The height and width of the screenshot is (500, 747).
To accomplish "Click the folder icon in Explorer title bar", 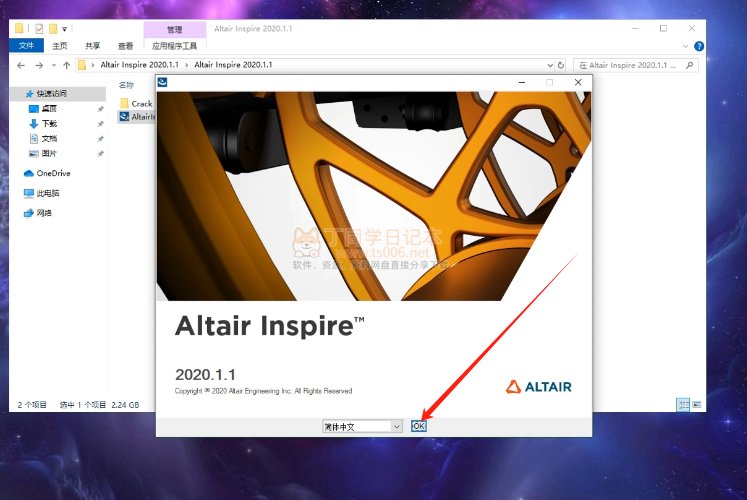I will 19,29.
